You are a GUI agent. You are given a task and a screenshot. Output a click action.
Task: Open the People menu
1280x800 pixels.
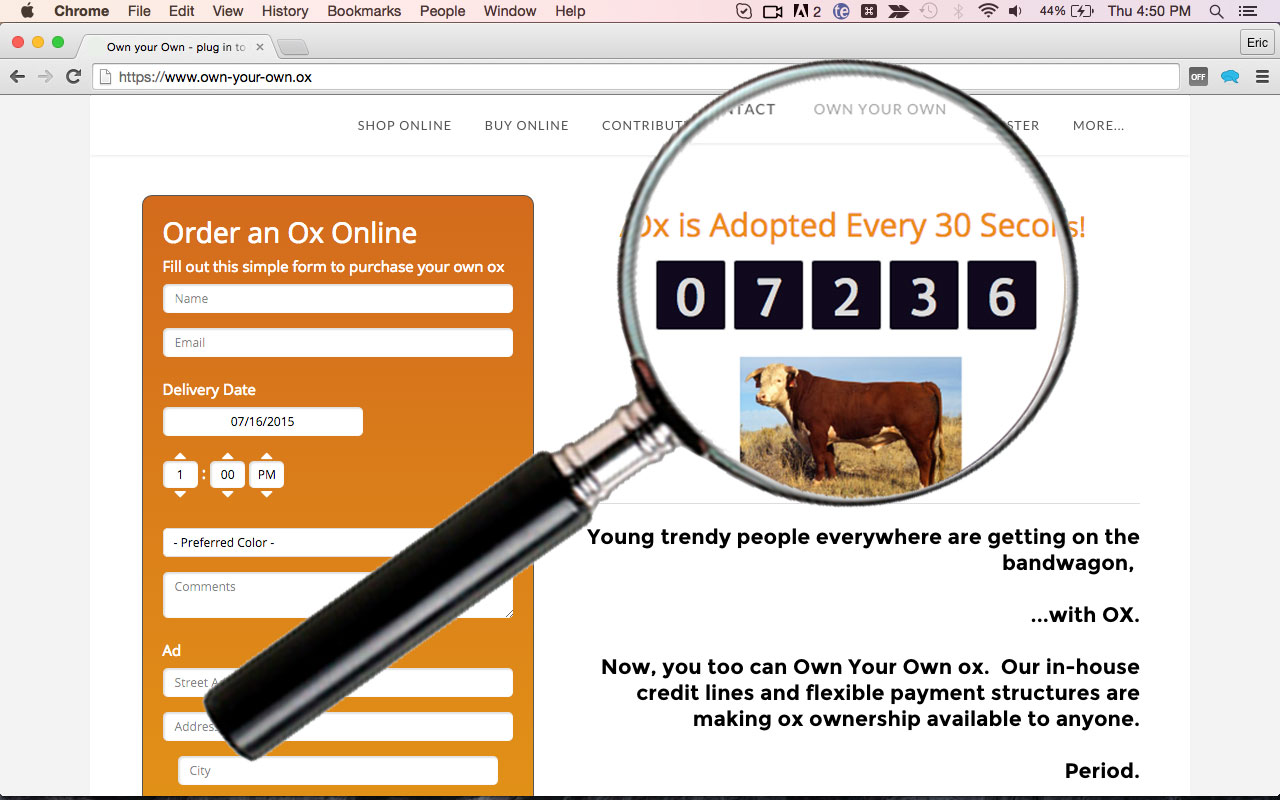coord(442,11)
